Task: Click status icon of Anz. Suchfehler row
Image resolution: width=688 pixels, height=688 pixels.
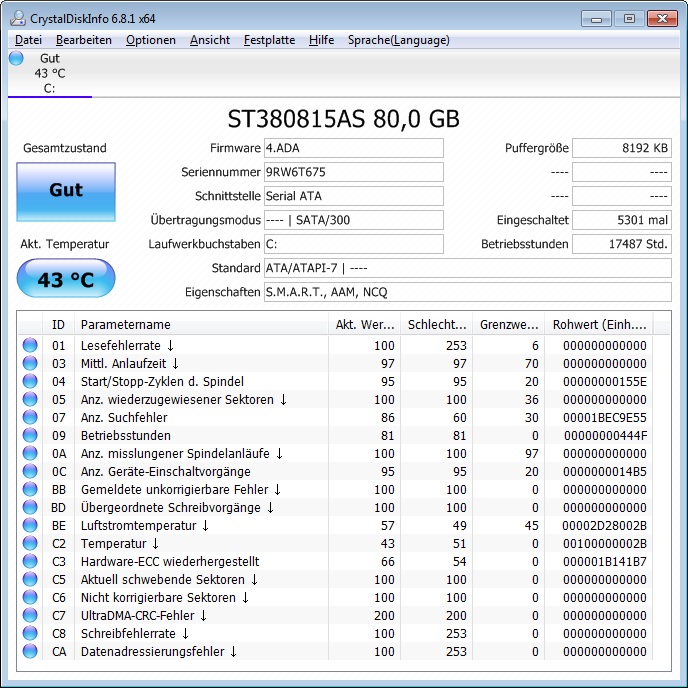Action: pyautogui.click(x=30, y=417)
